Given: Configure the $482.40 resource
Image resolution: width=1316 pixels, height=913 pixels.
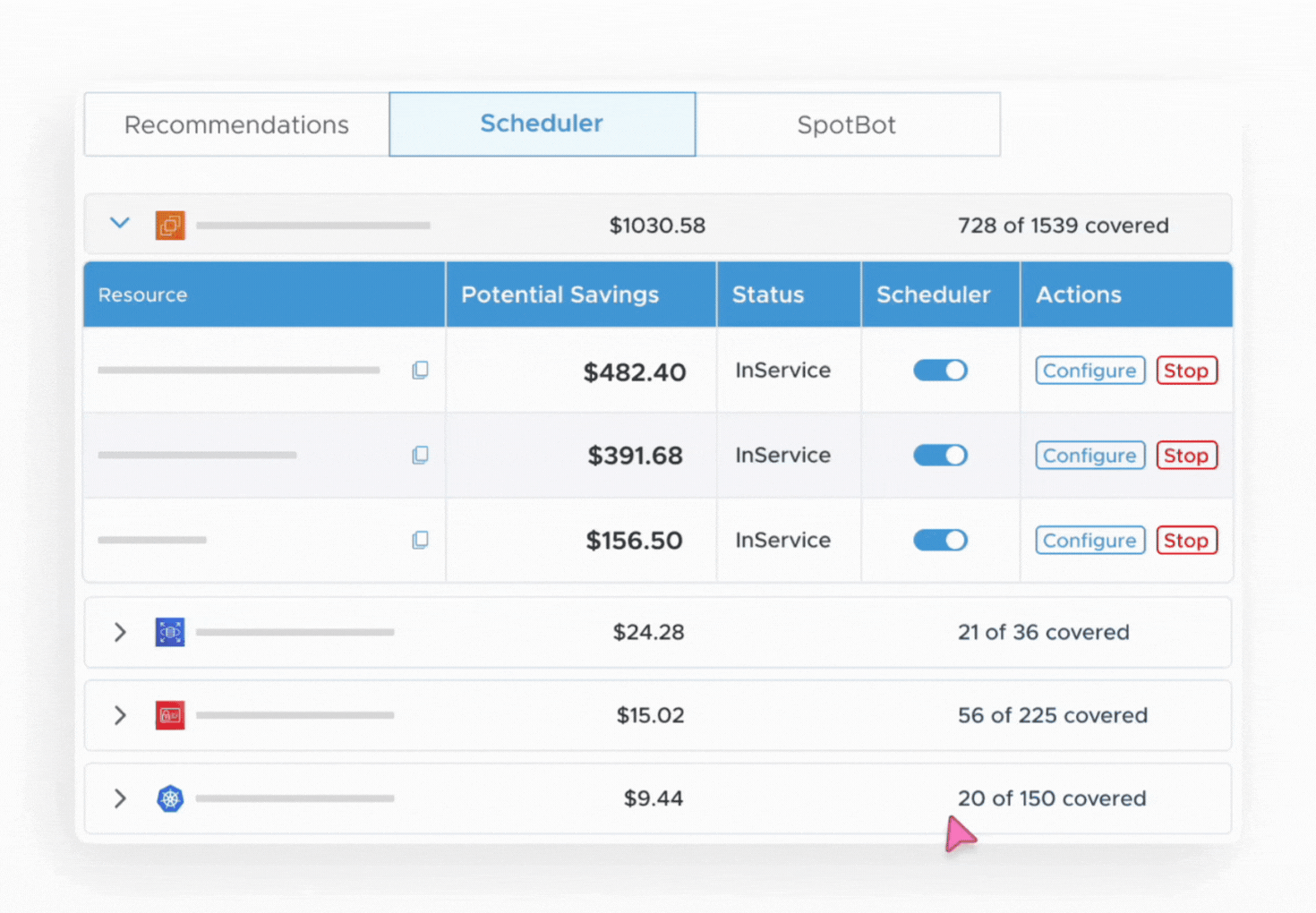Looking at the screenshot, I should click(x=1090, y=371).
